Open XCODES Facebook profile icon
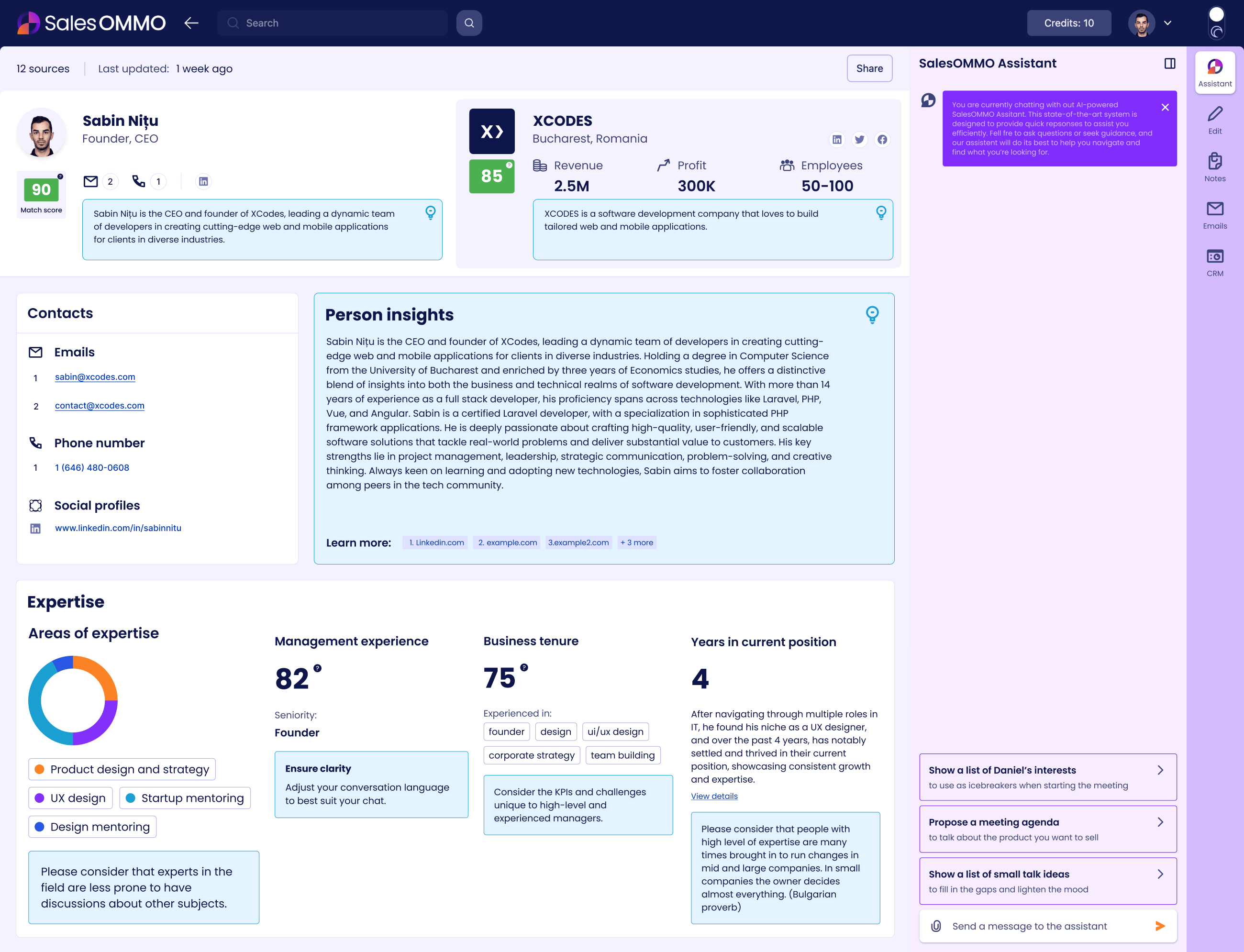 click(x=882, y=139)
